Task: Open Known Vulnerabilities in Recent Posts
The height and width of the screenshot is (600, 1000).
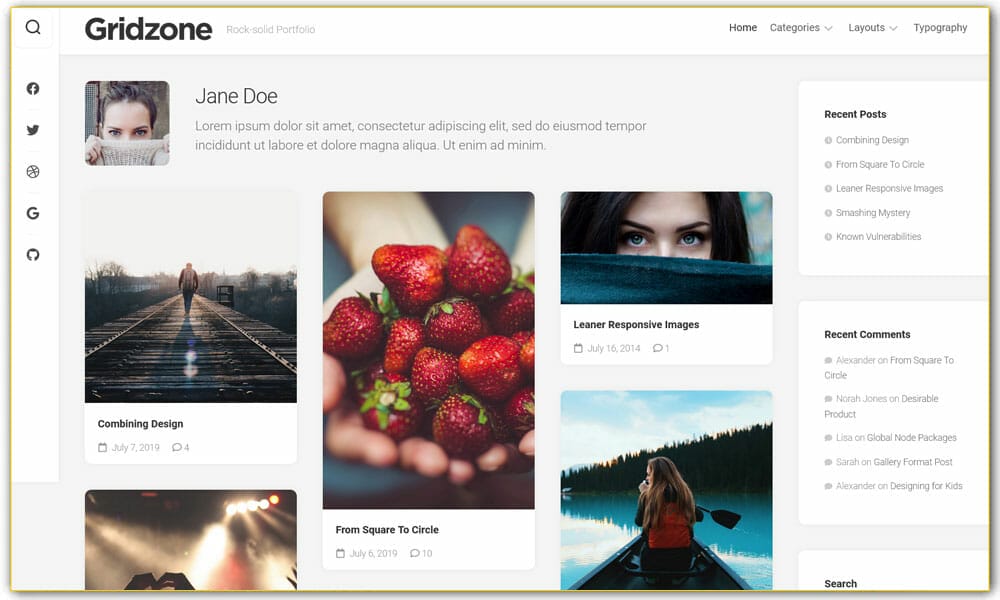Action: tap(878, 237)
